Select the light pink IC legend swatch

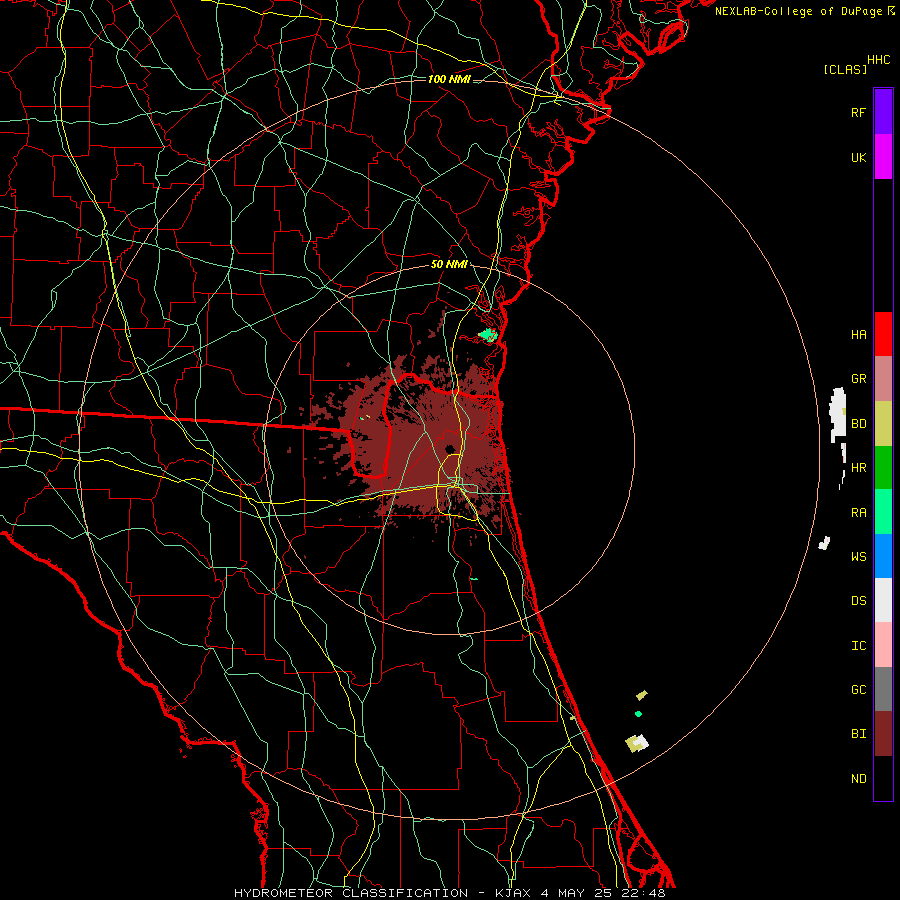[883, 645]
